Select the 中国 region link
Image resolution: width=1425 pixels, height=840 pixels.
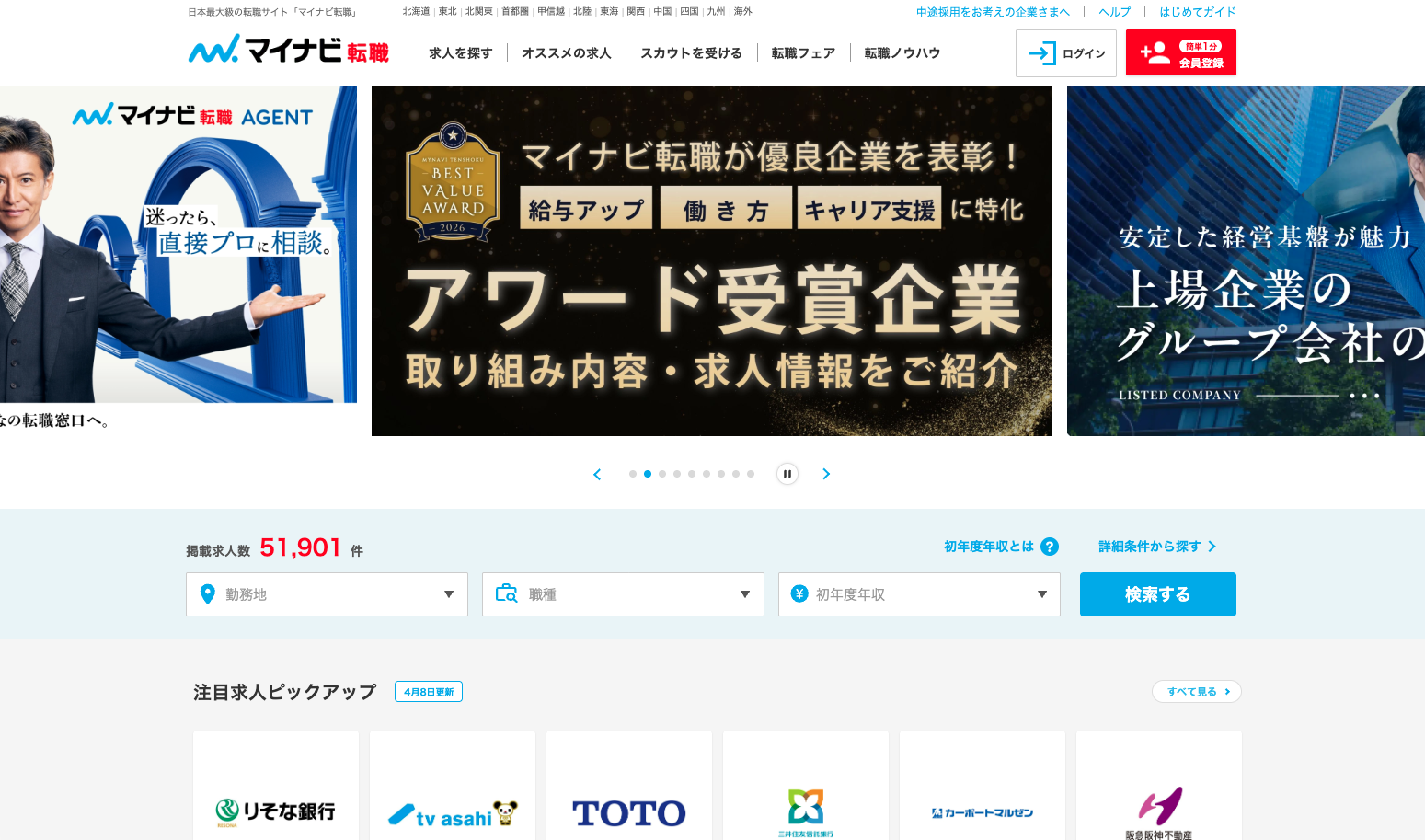(x=662, y=12)
